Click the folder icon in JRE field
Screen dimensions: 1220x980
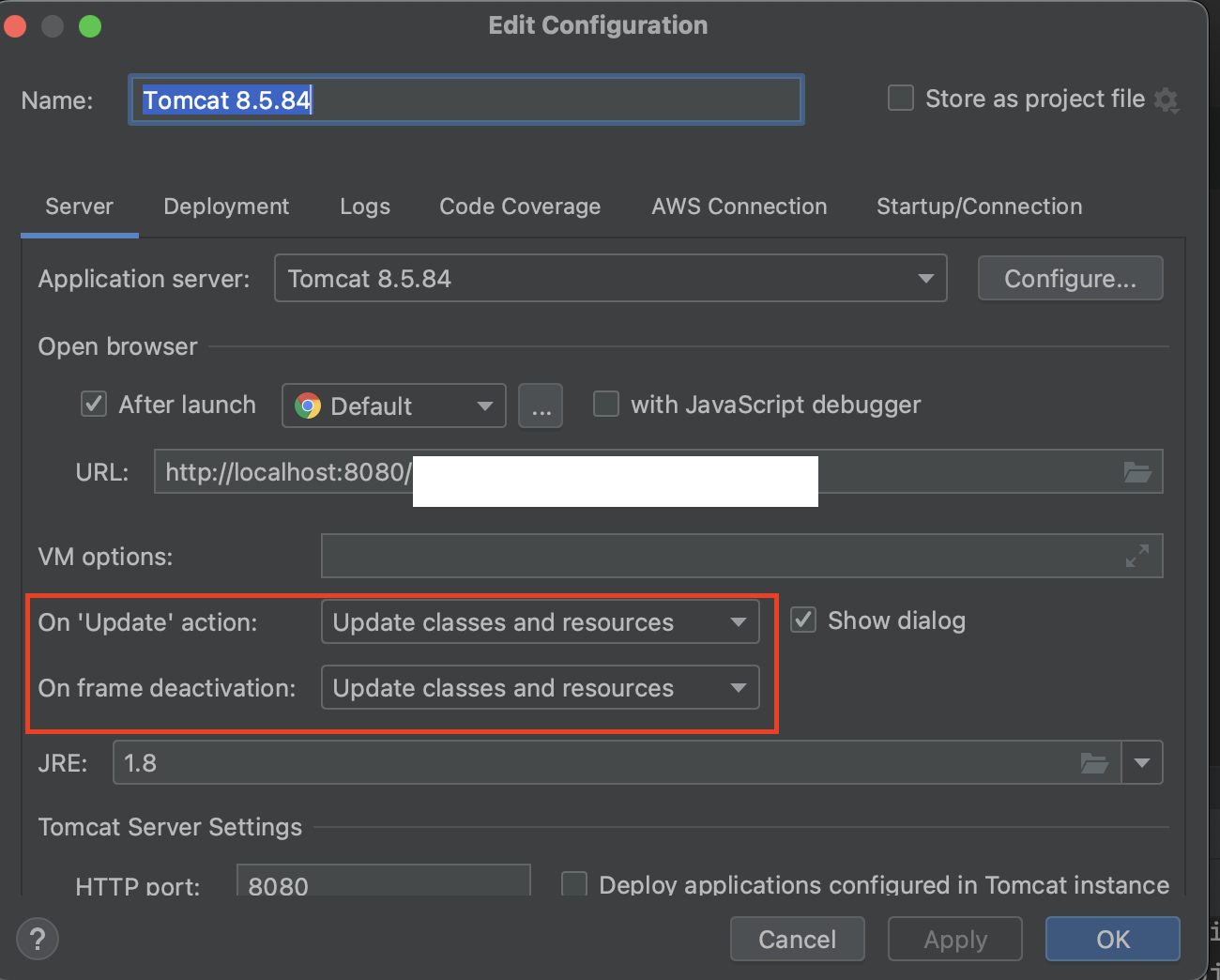point(1094,763)
